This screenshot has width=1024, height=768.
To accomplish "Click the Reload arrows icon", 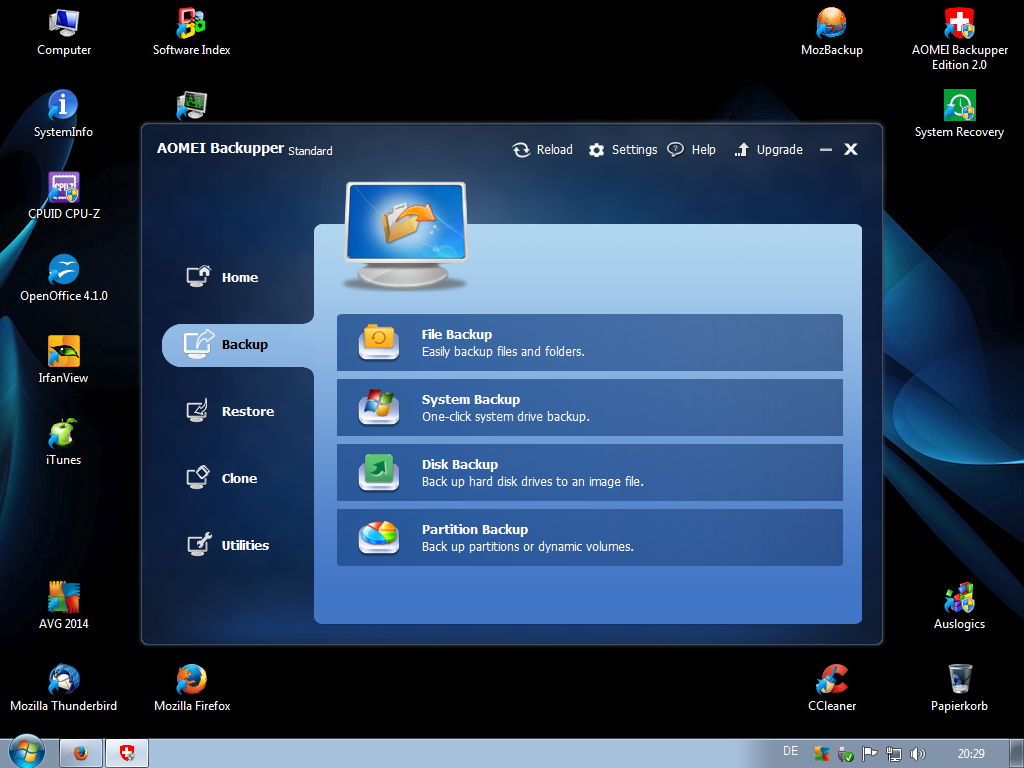I will coord(521,150).
